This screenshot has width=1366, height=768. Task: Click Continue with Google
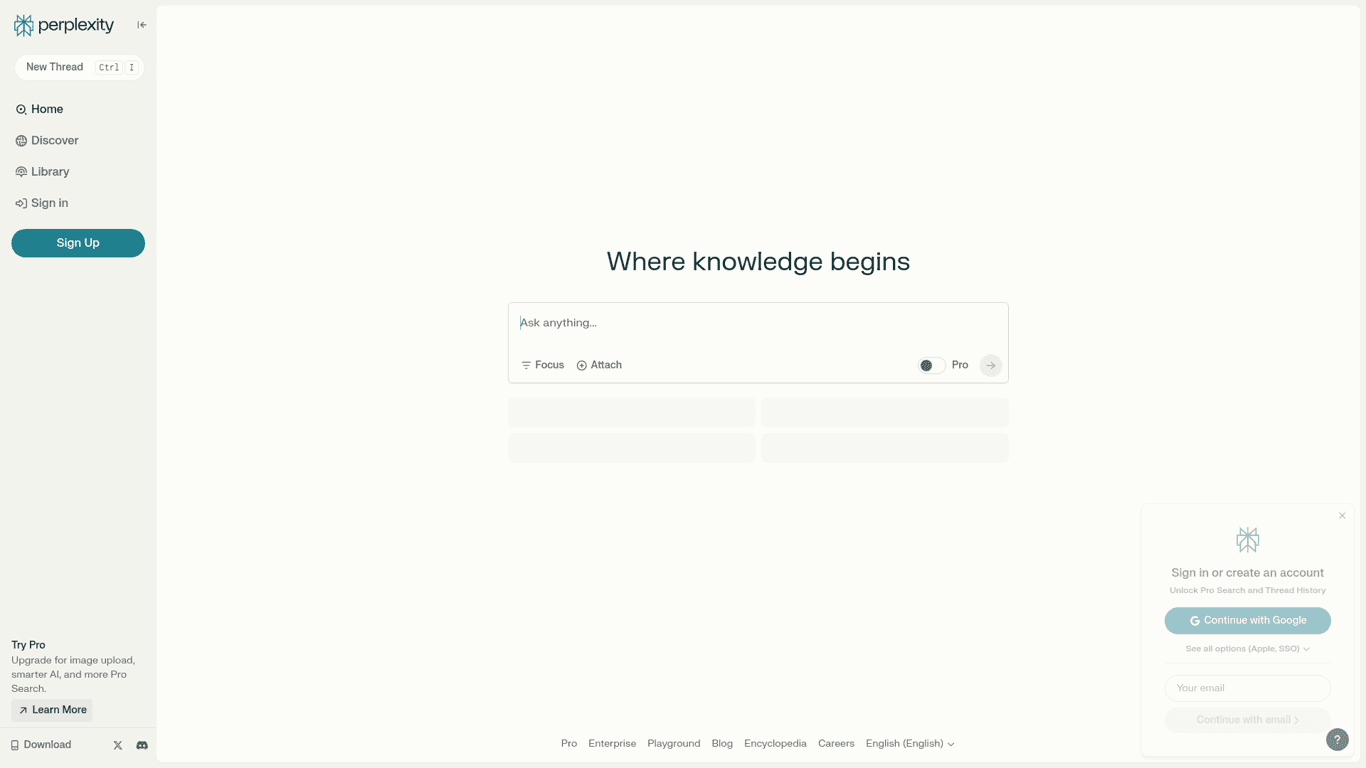pos(1247,621)
